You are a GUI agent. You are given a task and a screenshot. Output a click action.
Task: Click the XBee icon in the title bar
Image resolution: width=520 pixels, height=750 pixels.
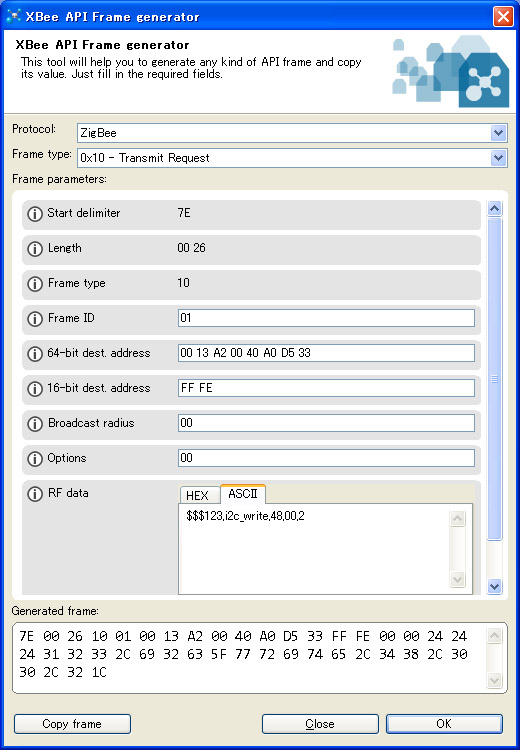[13, 16]
